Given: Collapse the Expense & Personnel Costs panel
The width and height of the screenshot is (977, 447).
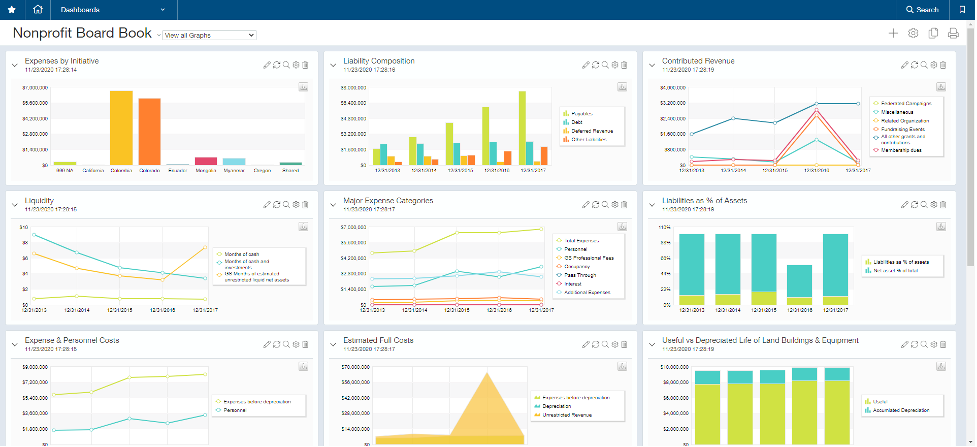Looking at the screenshot, I should pyautogui.click(x=15, y=344).
